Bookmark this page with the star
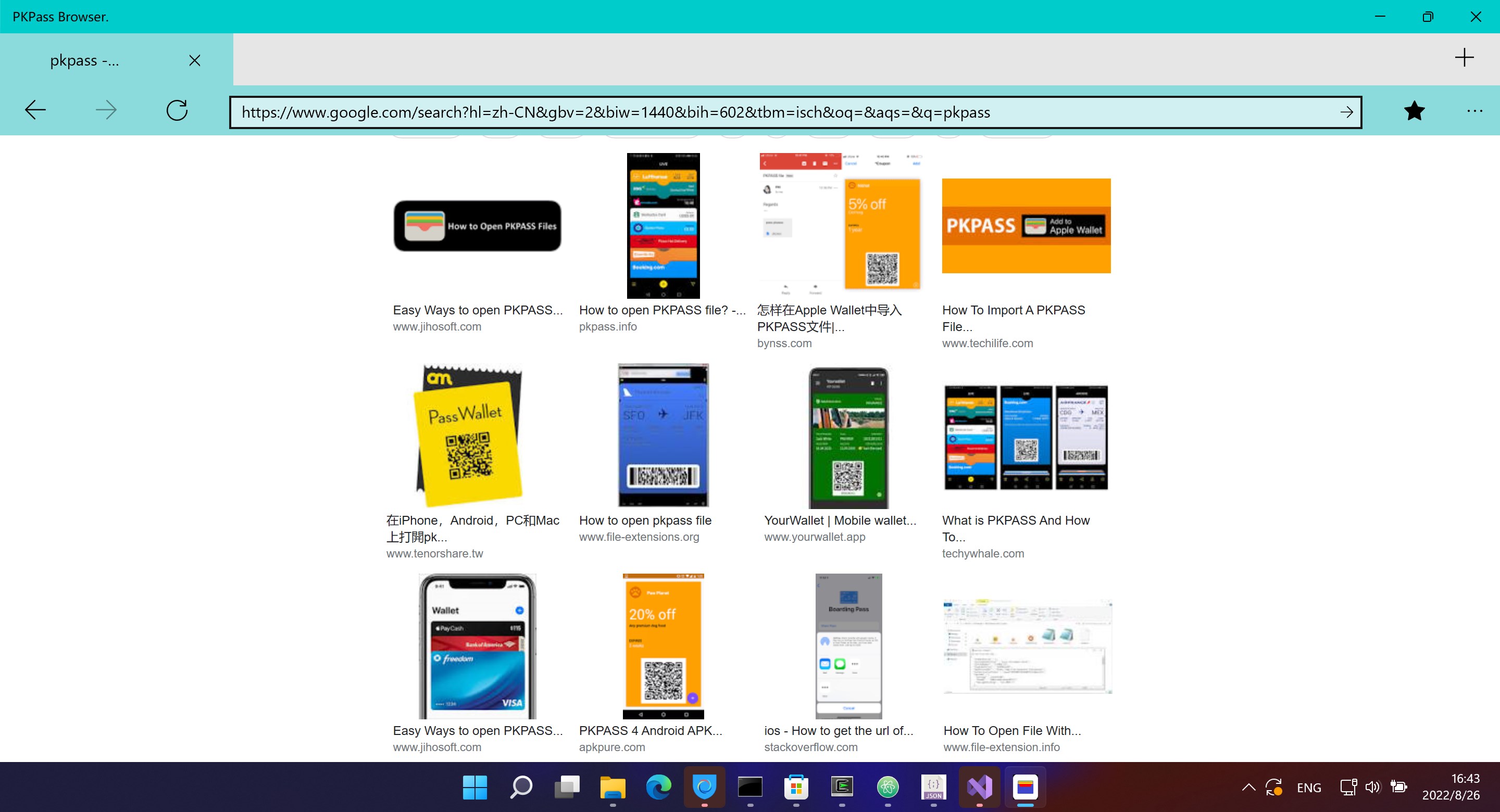1500x812 pixels. pos(1414,111)
